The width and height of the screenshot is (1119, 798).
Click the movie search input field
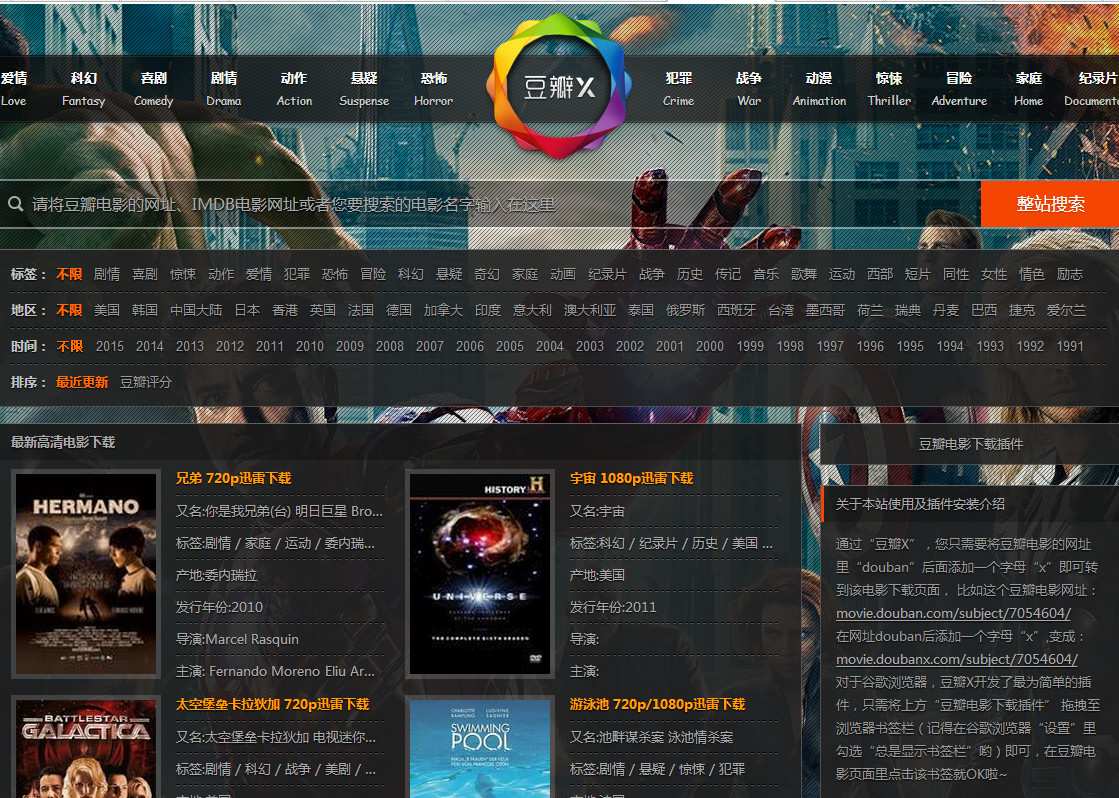click(x=490, y=204)
